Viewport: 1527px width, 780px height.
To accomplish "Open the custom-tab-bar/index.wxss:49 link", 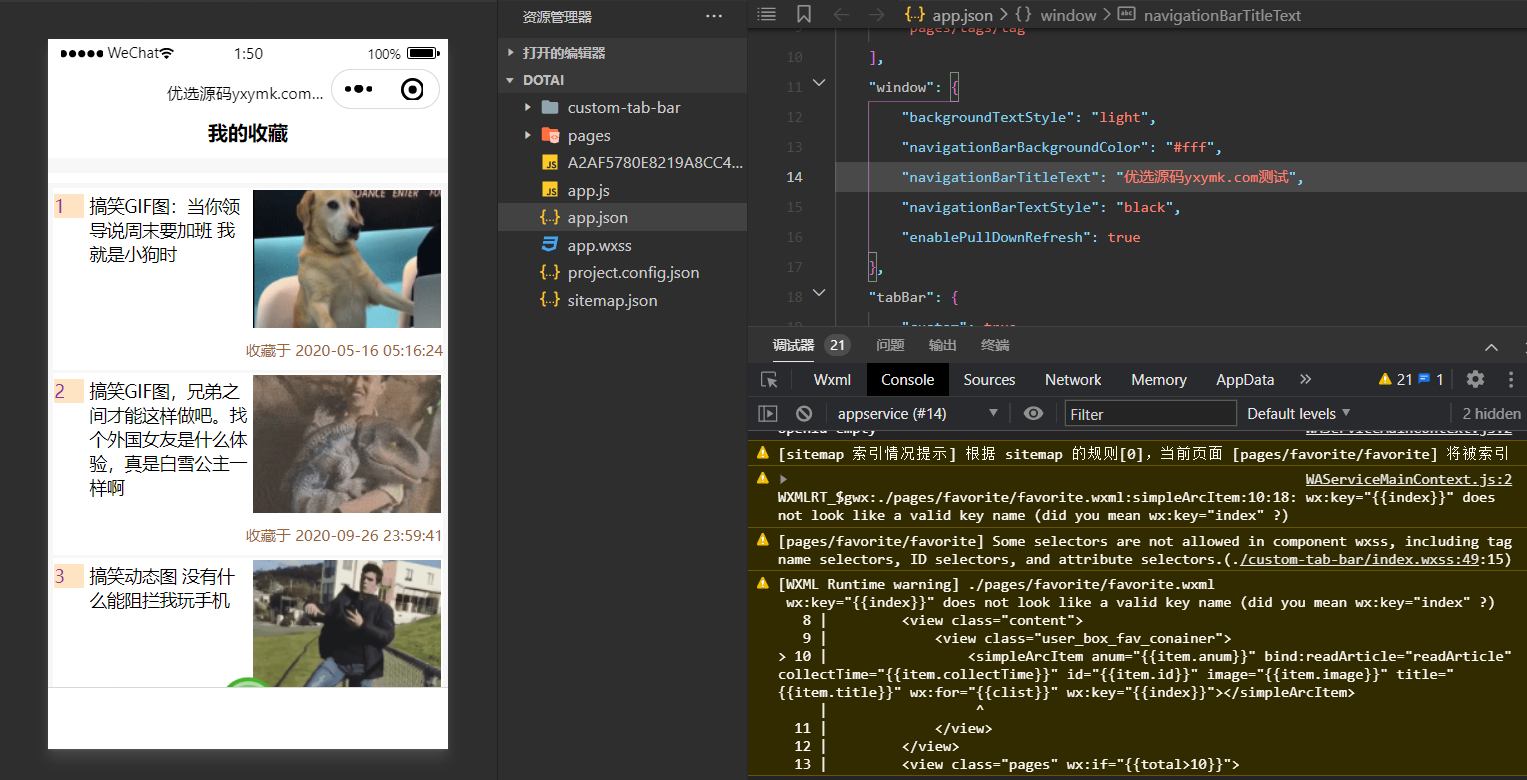I will pyautogui.click(x=1362, y=559).
